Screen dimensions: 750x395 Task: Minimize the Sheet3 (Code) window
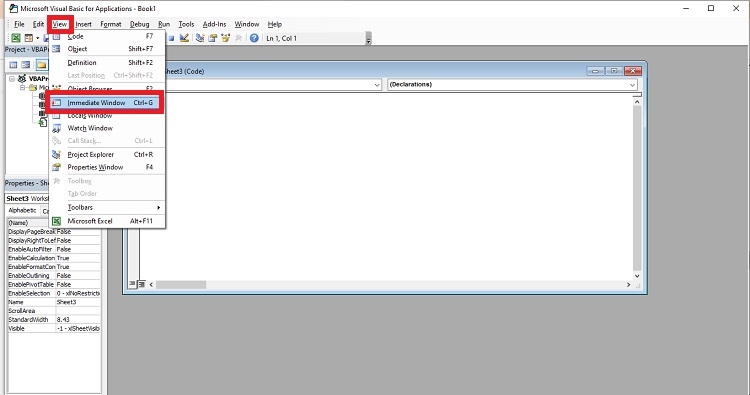click(x=596, y=71)
